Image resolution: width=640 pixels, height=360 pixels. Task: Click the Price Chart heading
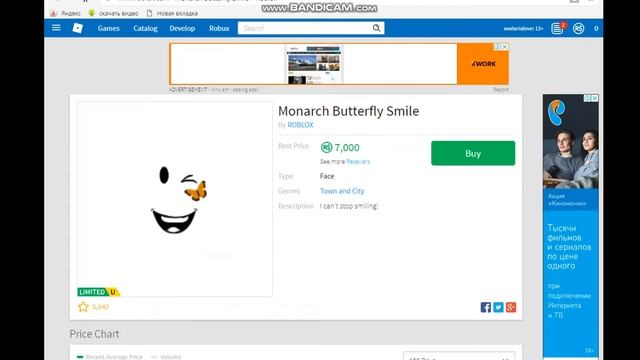tap(94, 334)
